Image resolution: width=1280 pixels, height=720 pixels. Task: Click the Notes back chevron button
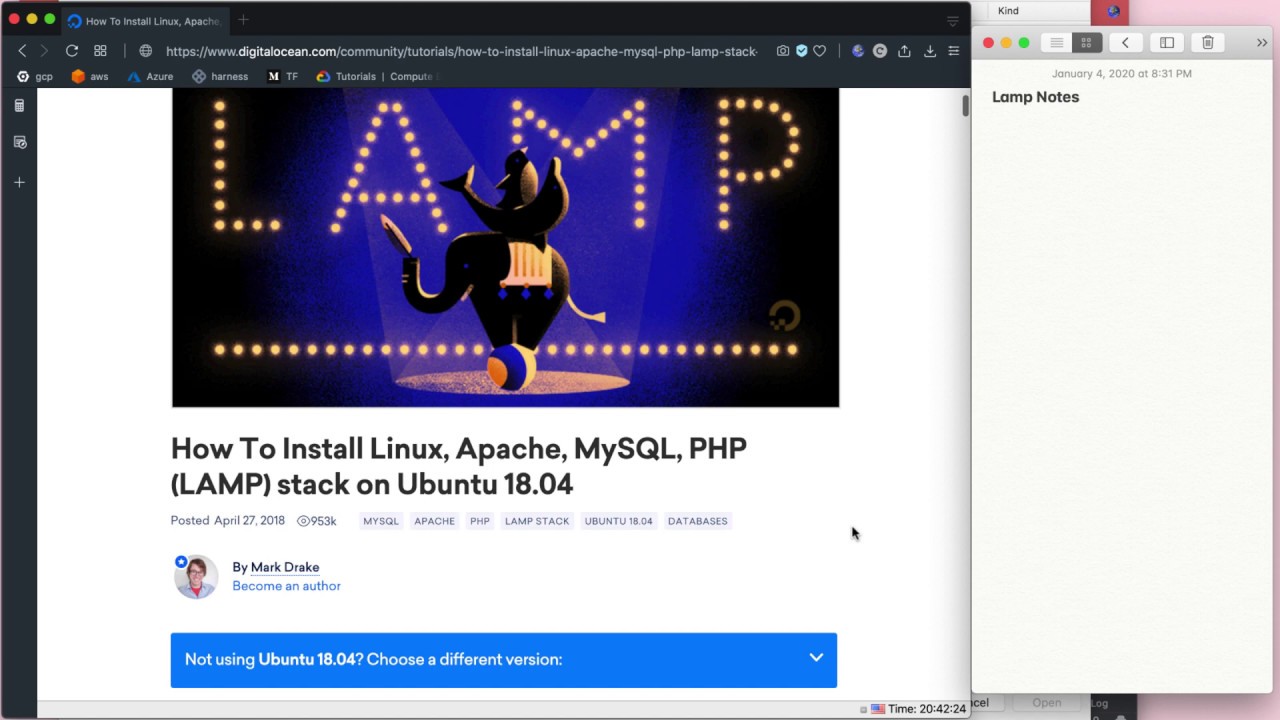1125,42
